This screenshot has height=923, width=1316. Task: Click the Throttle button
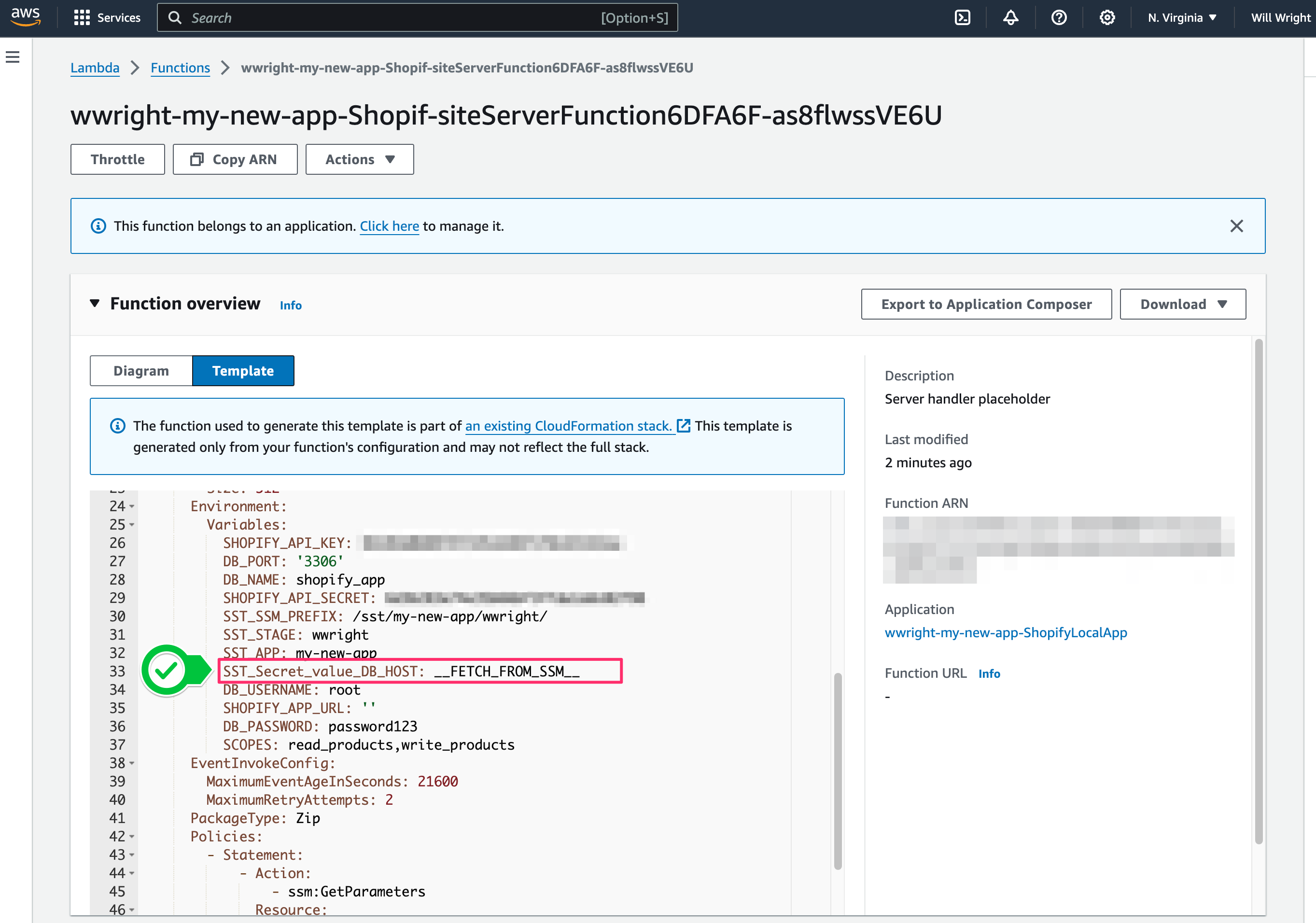[x=117, y=159]
